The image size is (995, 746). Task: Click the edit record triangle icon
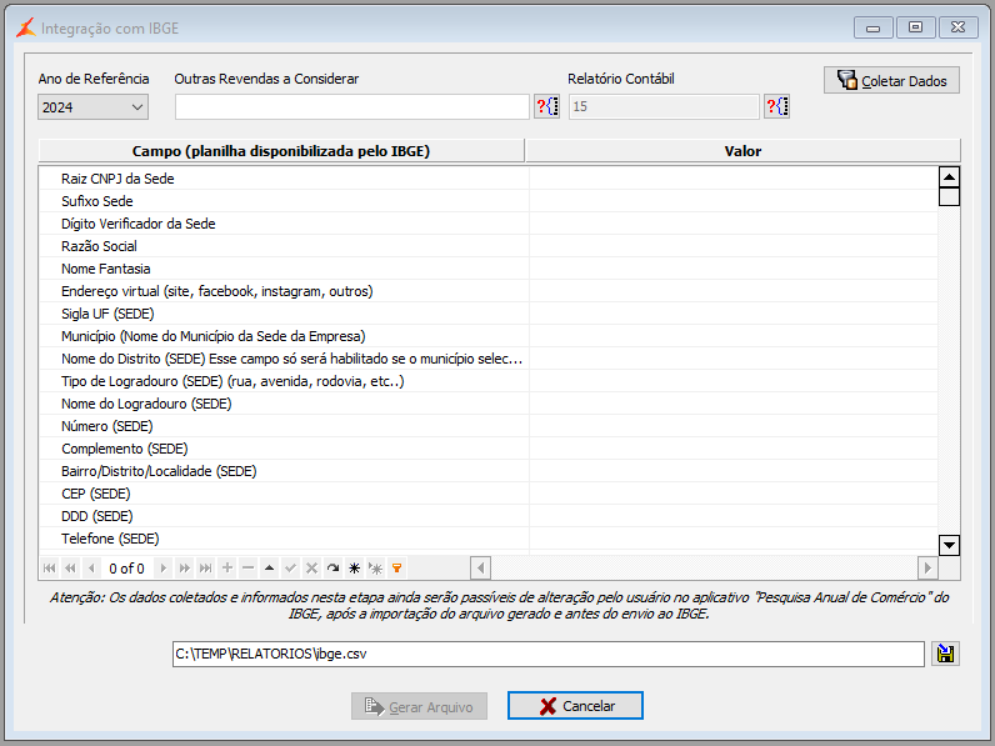pyautogui.click(x=269, y=568)
